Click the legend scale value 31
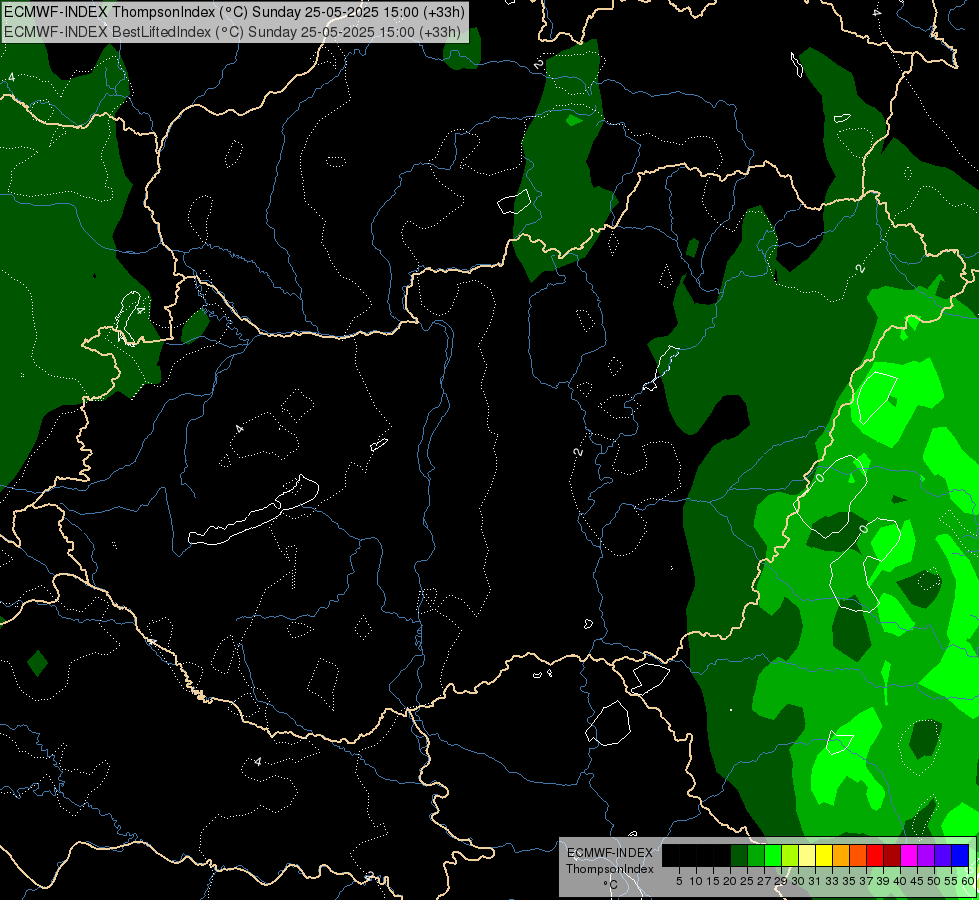The width and height of the screenshot is (979, 900). click(815, 881)
